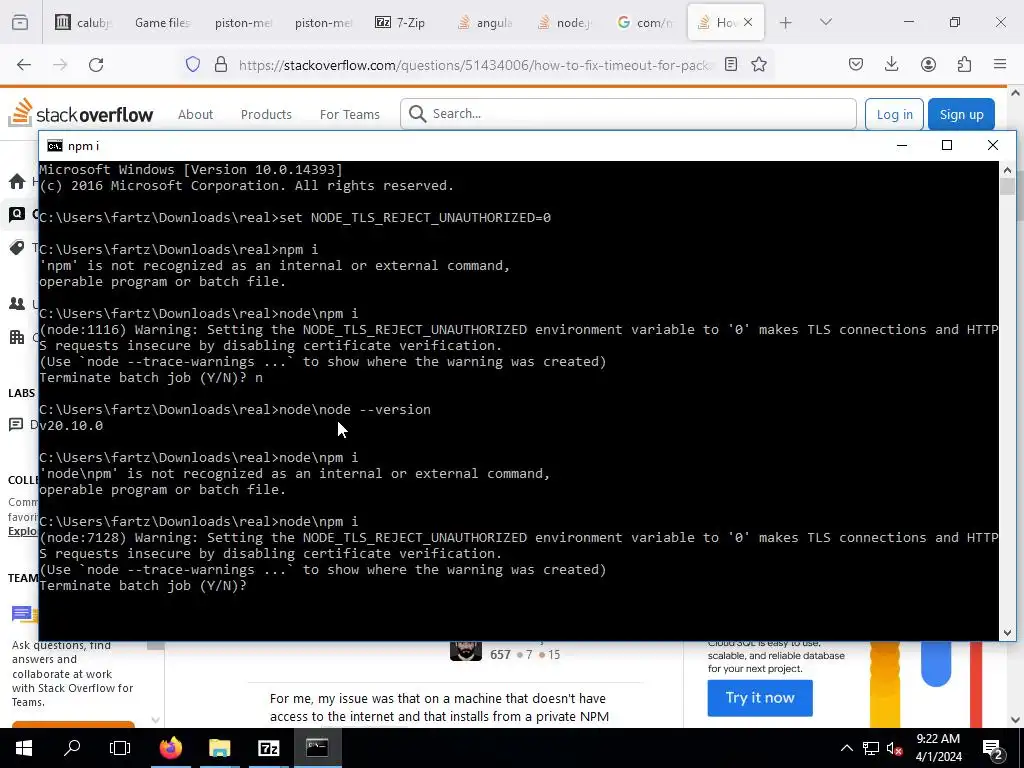Screen dimensions: 1024x768
Task: Open the tracking protection shield icon
Action: 193,64
